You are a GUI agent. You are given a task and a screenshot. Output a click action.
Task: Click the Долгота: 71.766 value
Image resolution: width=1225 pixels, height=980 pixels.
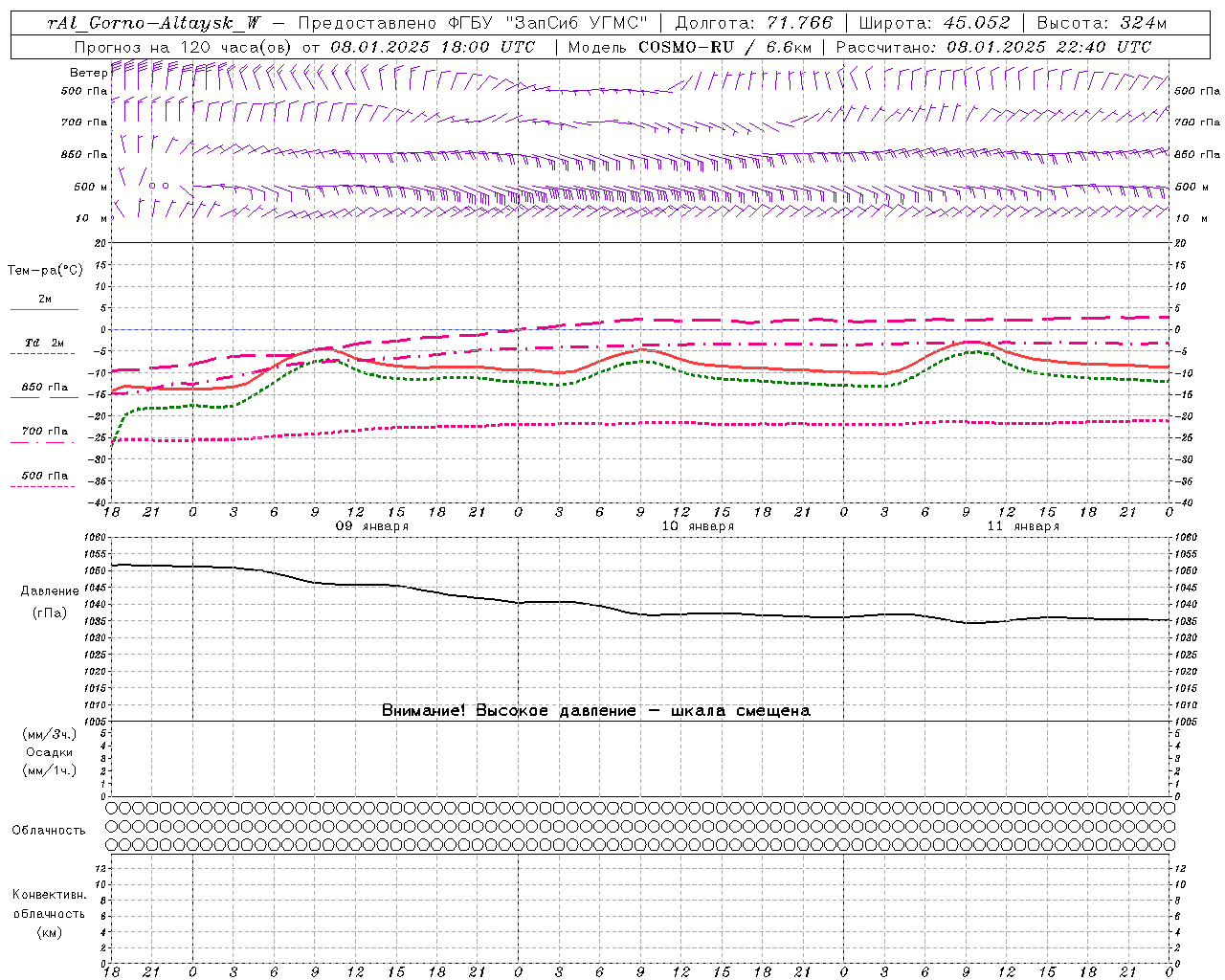754,23
